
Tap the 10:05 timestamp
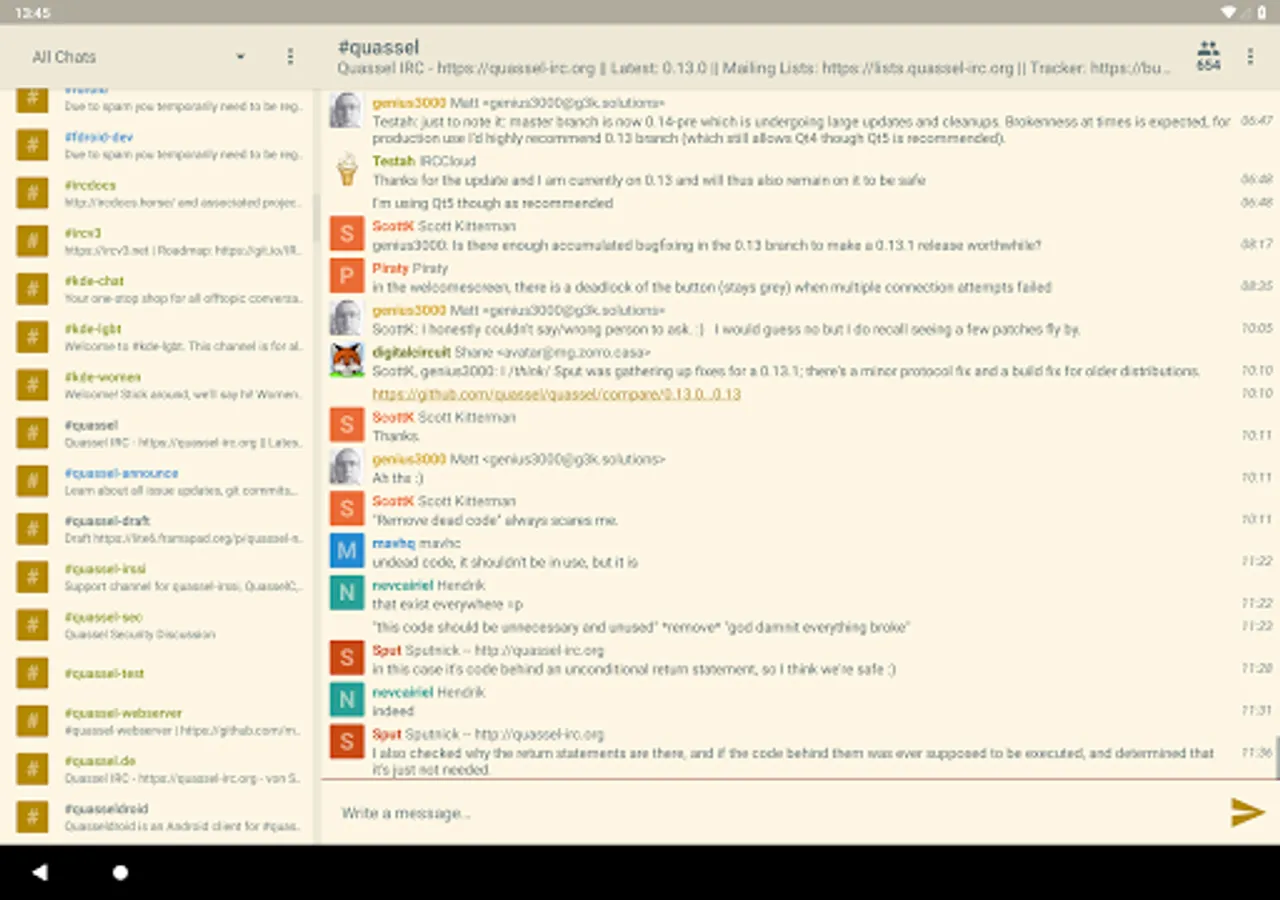pos(1256,328)
